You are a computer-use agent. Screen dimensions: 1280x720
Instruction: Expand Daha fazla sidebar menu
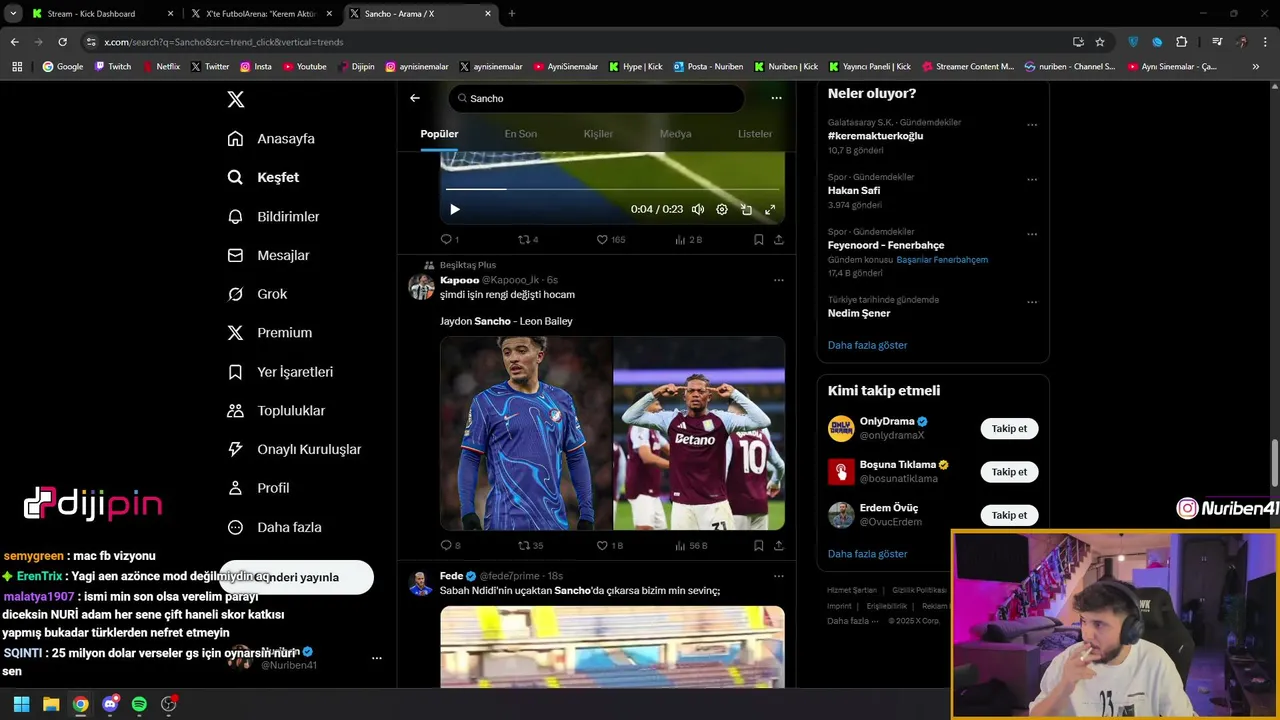[x=274, y=527]
